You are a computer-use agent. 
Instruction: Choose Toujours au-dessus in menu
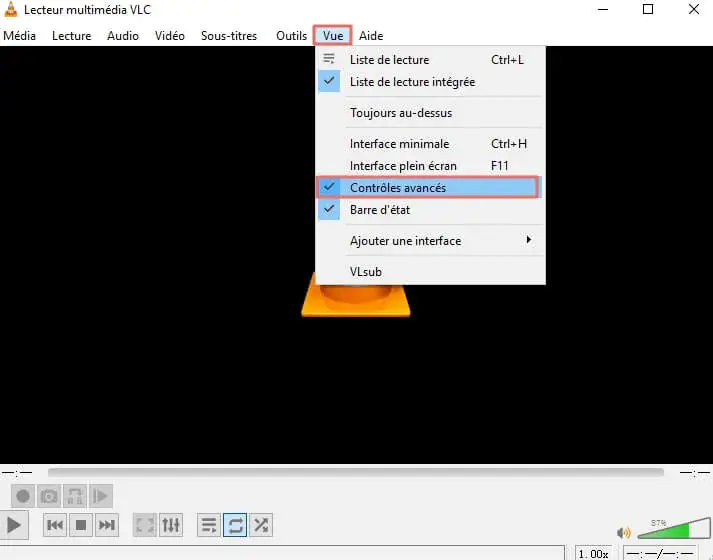coord(401,113)
